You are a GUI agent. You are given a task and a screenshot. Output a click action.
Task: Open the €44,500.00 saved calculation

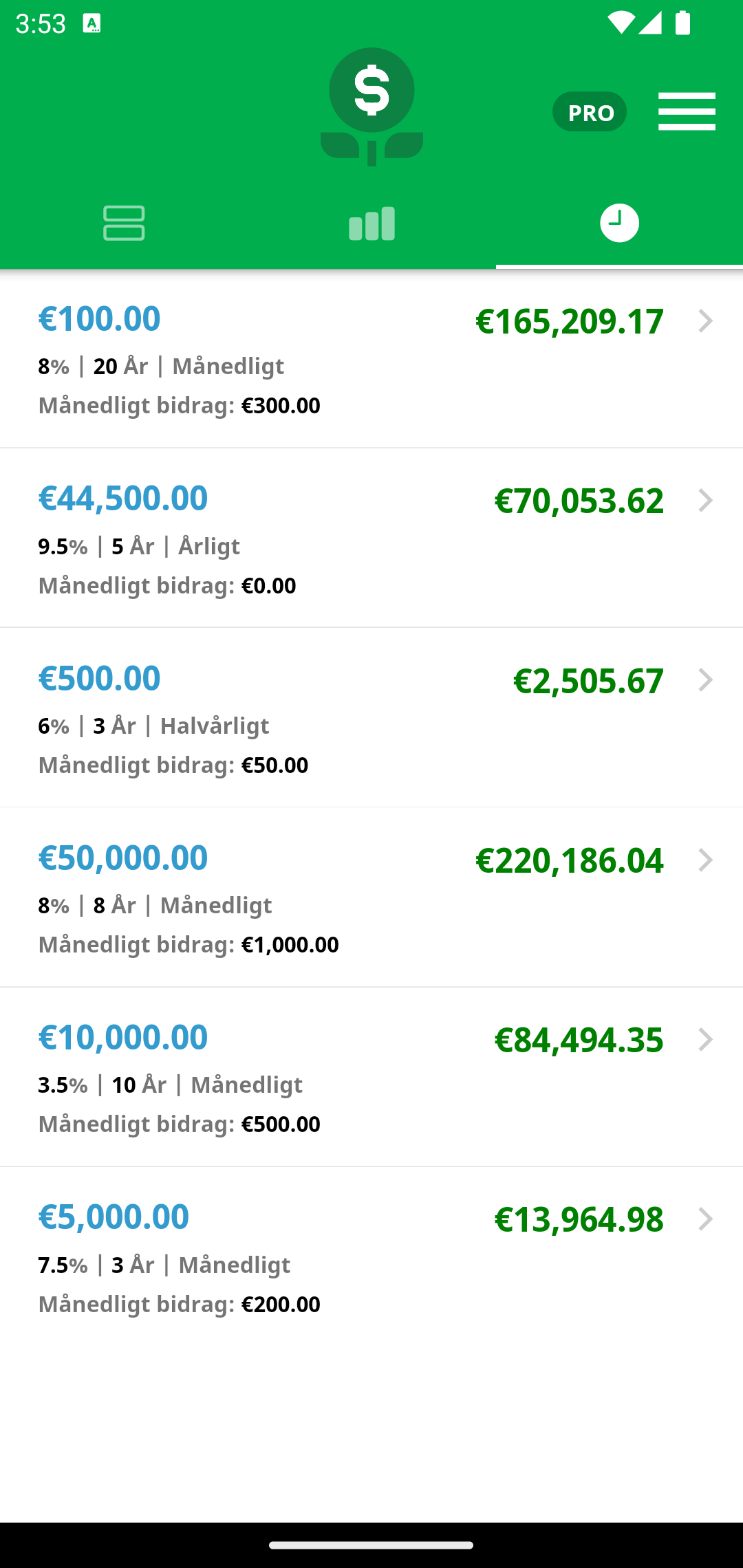pyautogui.click(x=371, y=538)
